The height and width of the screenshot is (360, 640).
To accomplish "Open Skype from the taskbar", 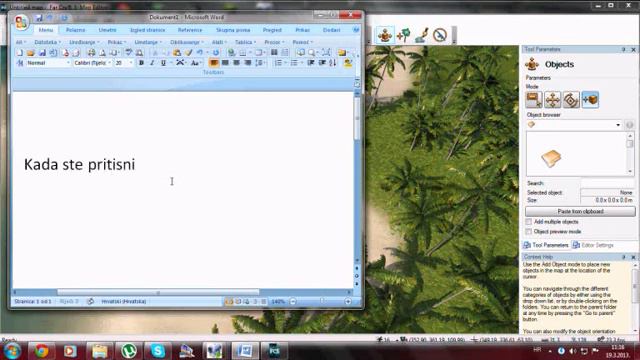I will click(x=158, y=351).
